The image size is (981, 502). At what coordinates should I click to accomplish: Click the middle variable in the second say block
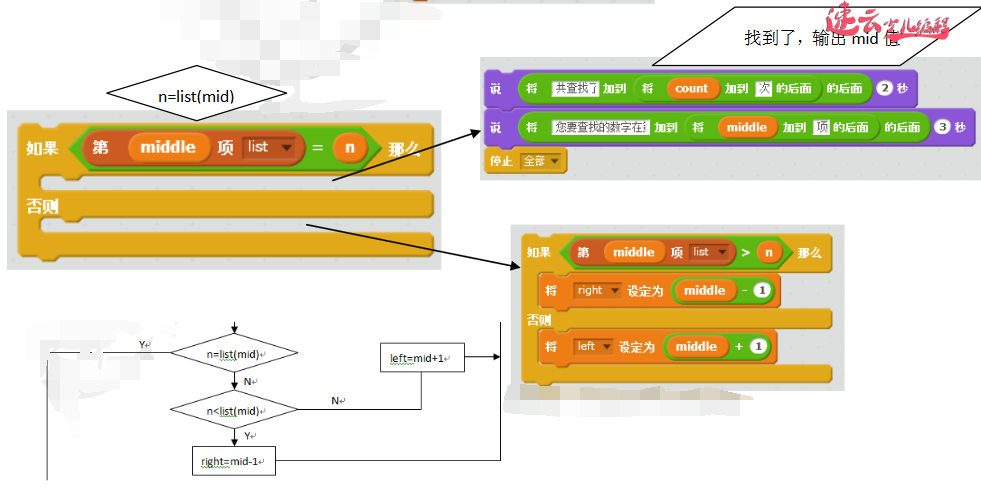pos(746,128)
